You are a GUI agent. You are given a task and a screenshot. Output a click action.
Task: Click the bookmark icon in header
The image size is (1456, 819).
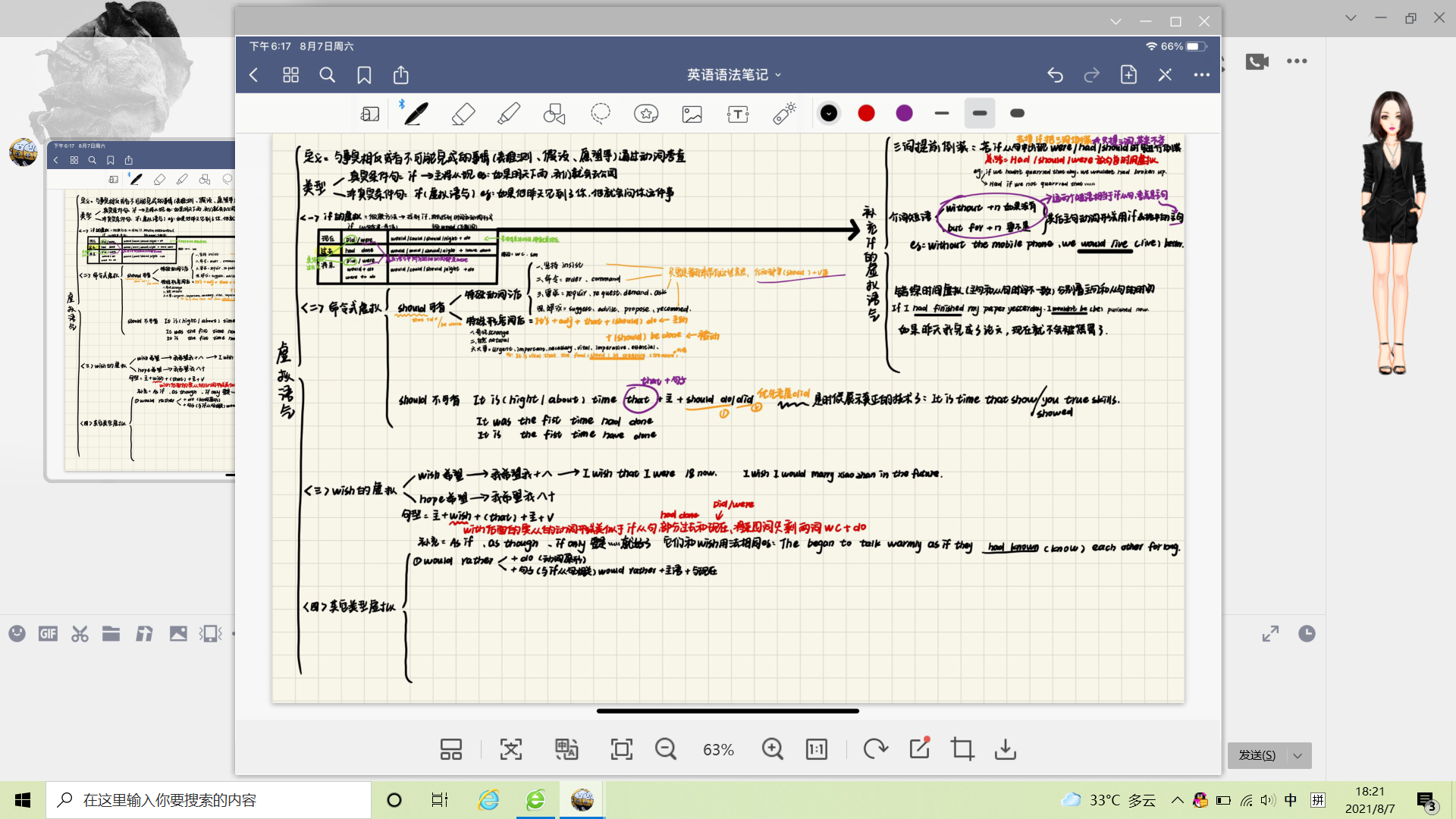pyautogui.click(x=364, y=75)
